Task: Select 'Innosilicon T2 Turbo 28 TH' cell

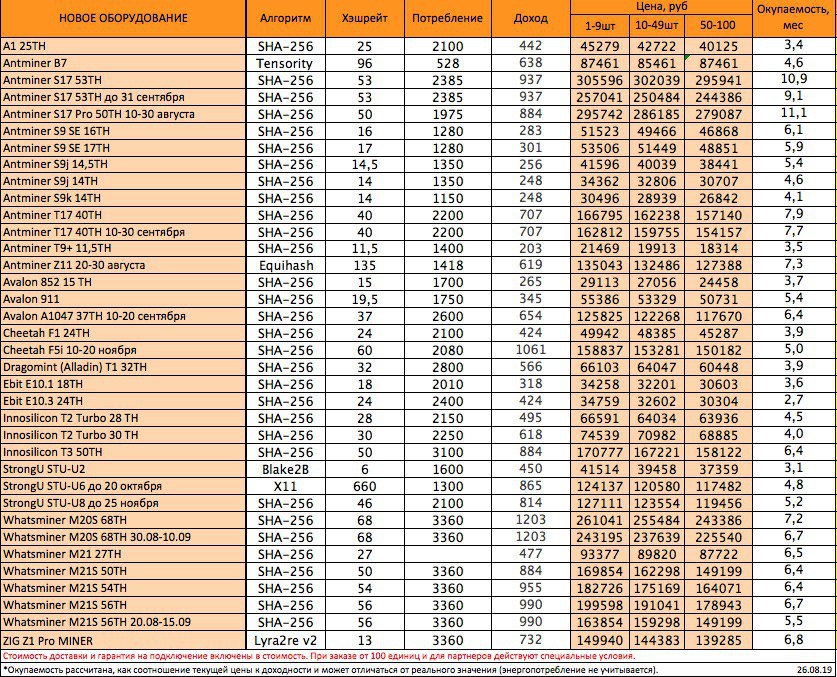Action: [123, 418]
